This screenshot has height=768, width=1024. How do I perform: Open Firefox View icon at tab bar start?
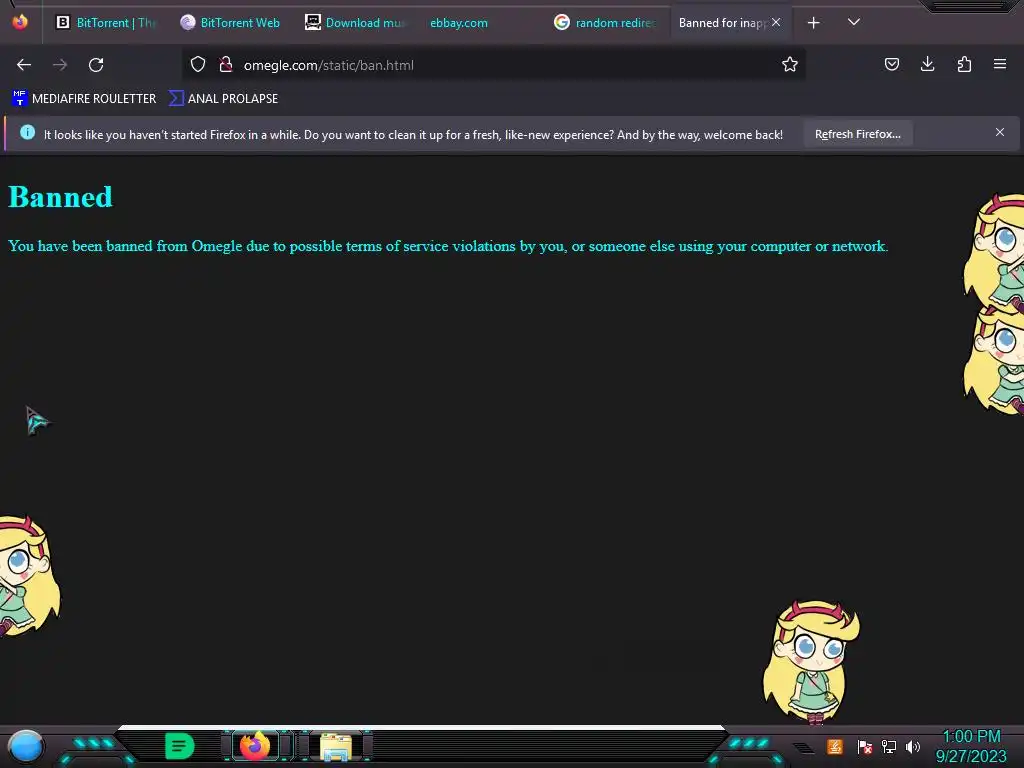click(x=20, y=22)
